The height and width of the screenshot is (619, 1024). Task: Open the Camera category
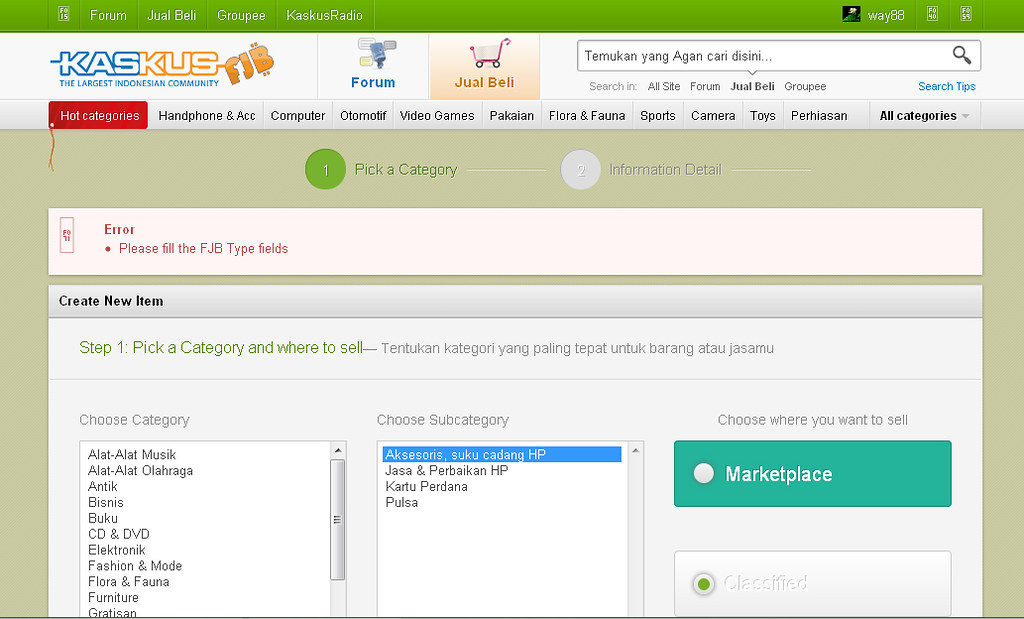click(x=713, y=116)
